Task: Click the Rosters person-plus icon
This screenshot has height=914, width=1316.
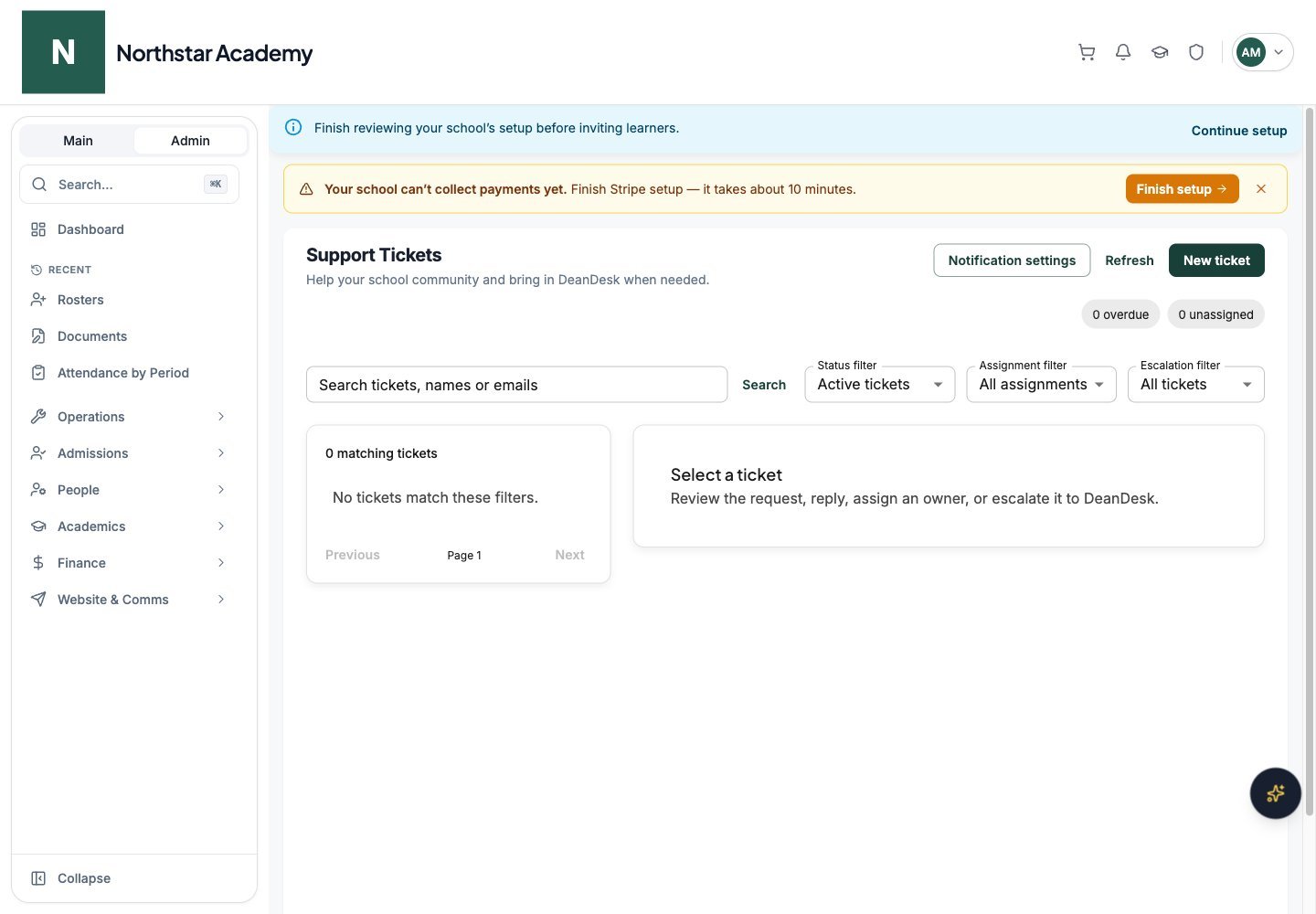Action: (38, 300)
